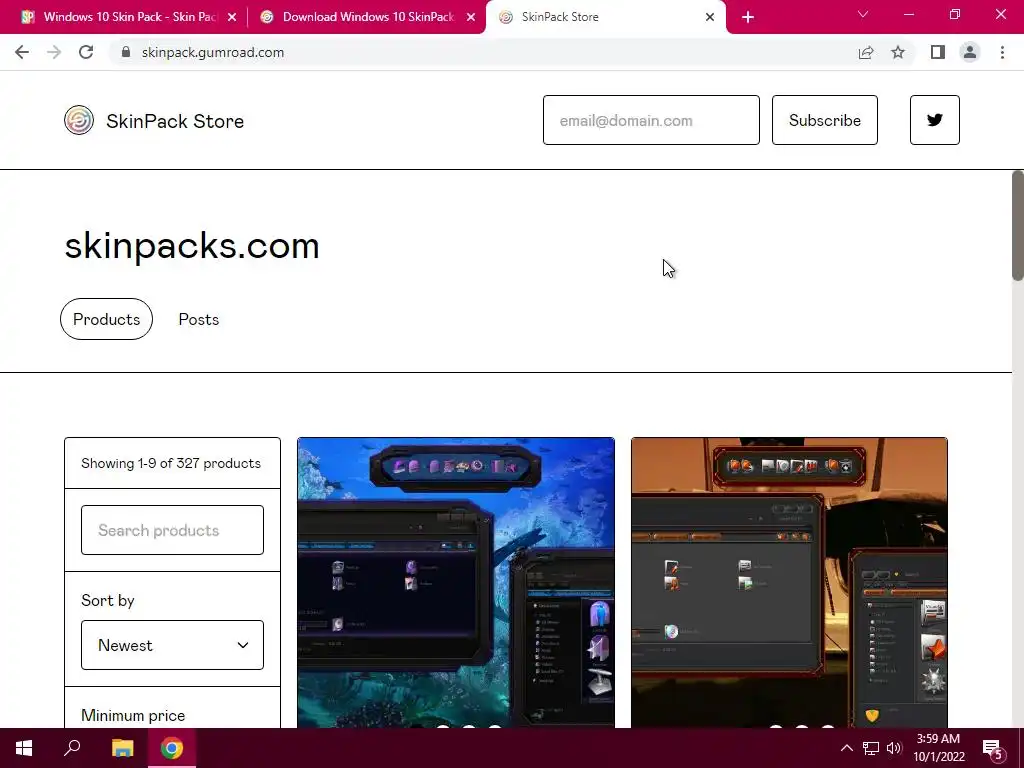Open a new tab with the plus icon

748,18
